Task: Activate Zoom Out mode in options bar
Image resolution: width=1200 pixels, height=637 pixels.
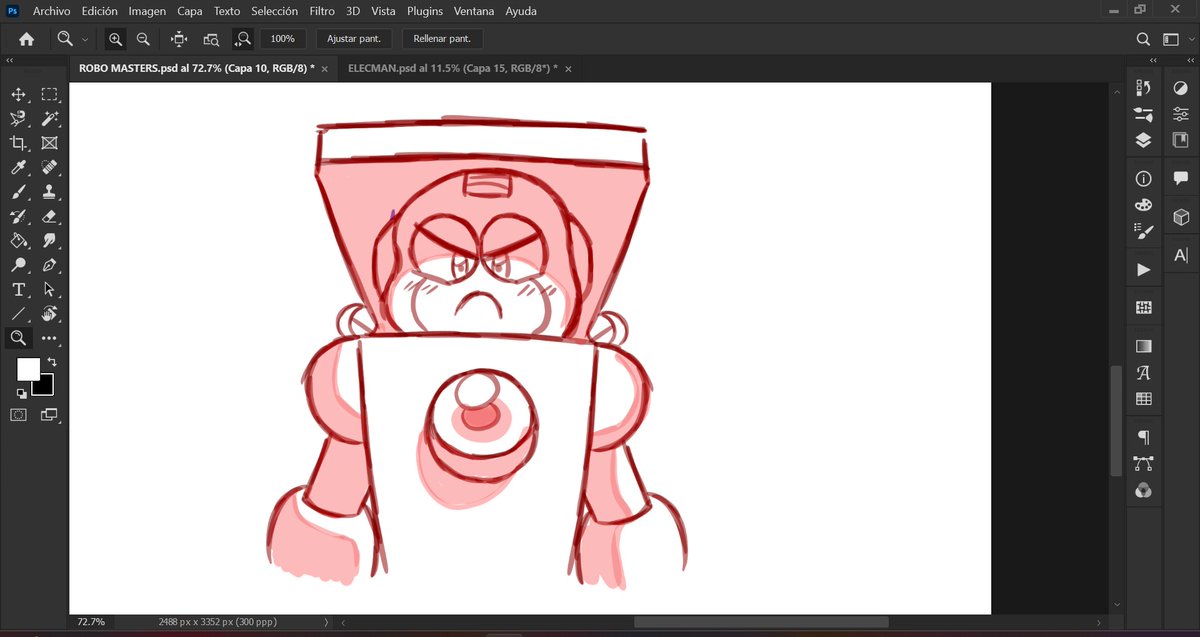Action: (x=143, y=39)
